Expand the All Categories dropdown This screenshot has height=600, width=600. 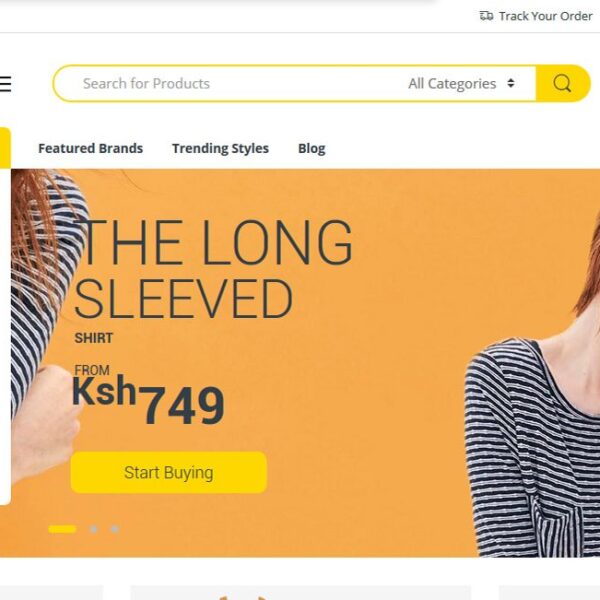coord(461,83)
